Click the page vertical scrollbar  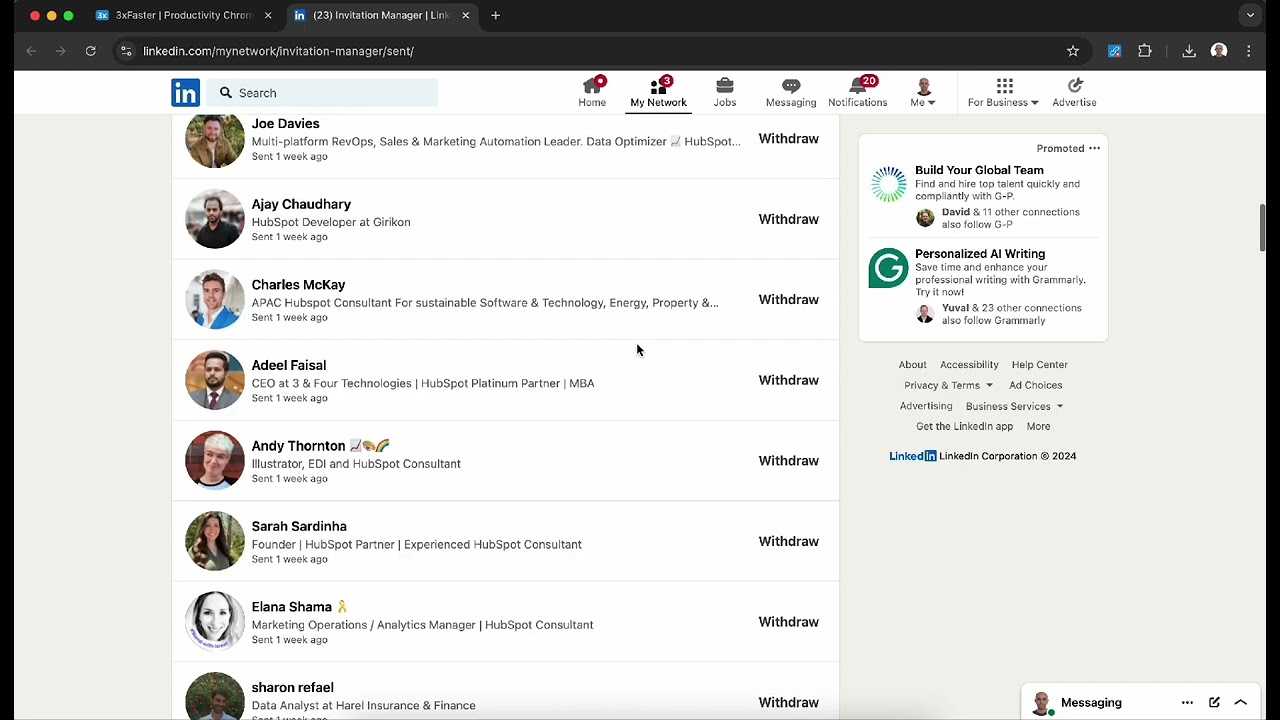click(x=1261, y=228)
